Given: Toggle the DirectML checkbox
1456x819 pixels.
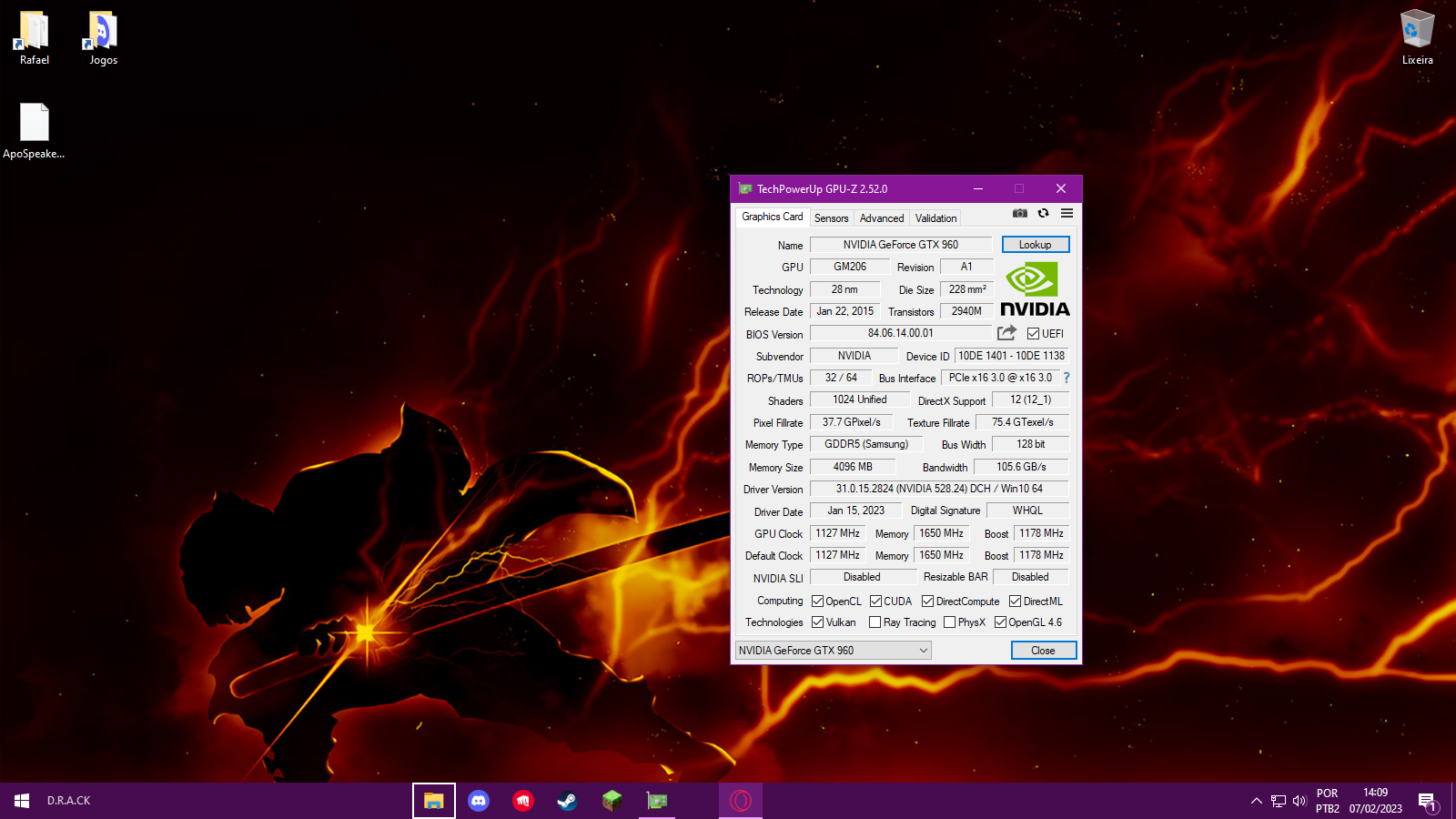Looking at the screenshot, I should click(1015, 602).
